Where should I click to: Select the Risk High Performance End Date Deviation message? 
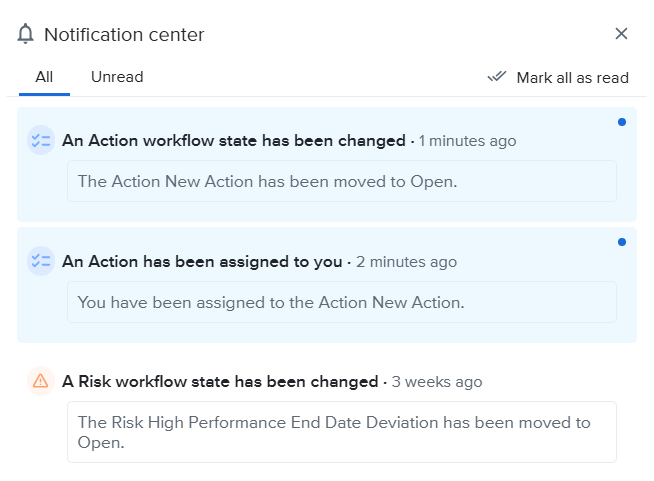tap(334, 432)
